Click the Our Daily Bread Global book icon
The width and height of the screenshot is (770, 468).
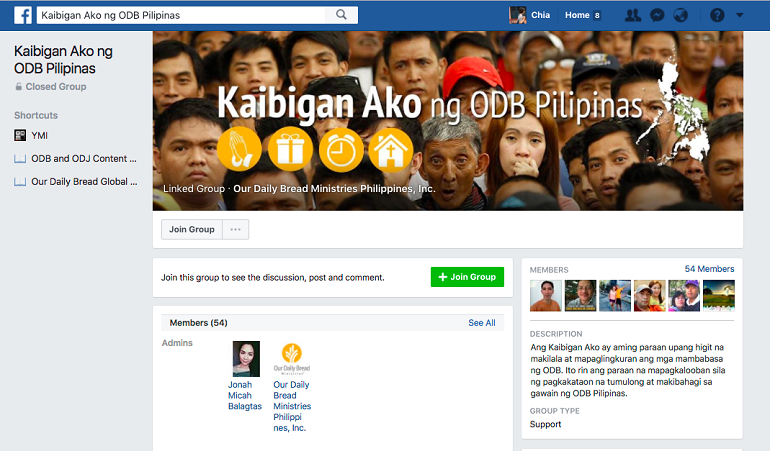(20, 182)
